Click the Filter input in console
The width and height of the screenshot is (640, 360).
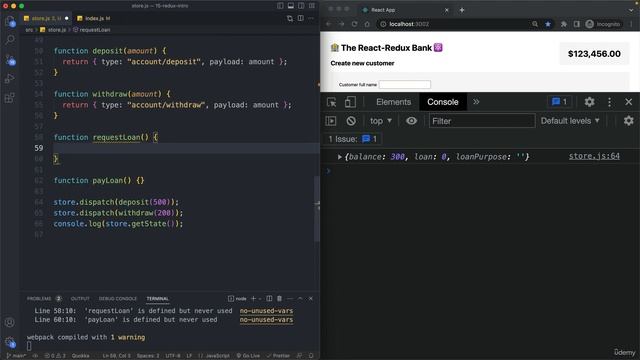pyautogui.click(x=482, y=121)
